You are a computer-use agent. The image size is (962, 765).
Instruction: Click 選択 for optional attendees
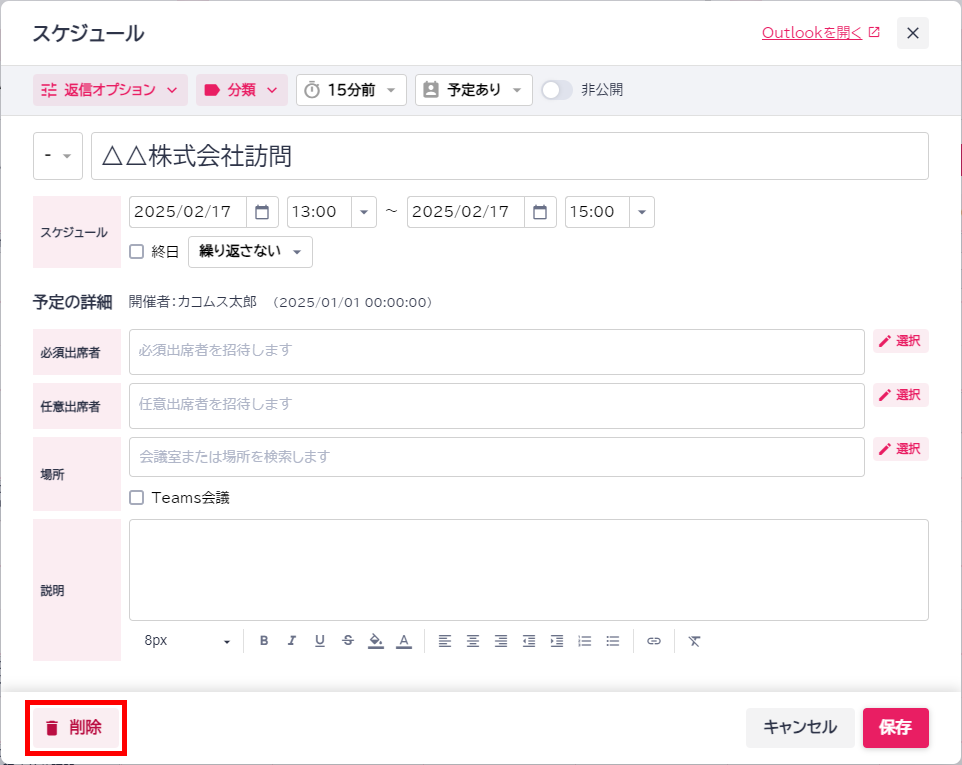coord(901,395)
